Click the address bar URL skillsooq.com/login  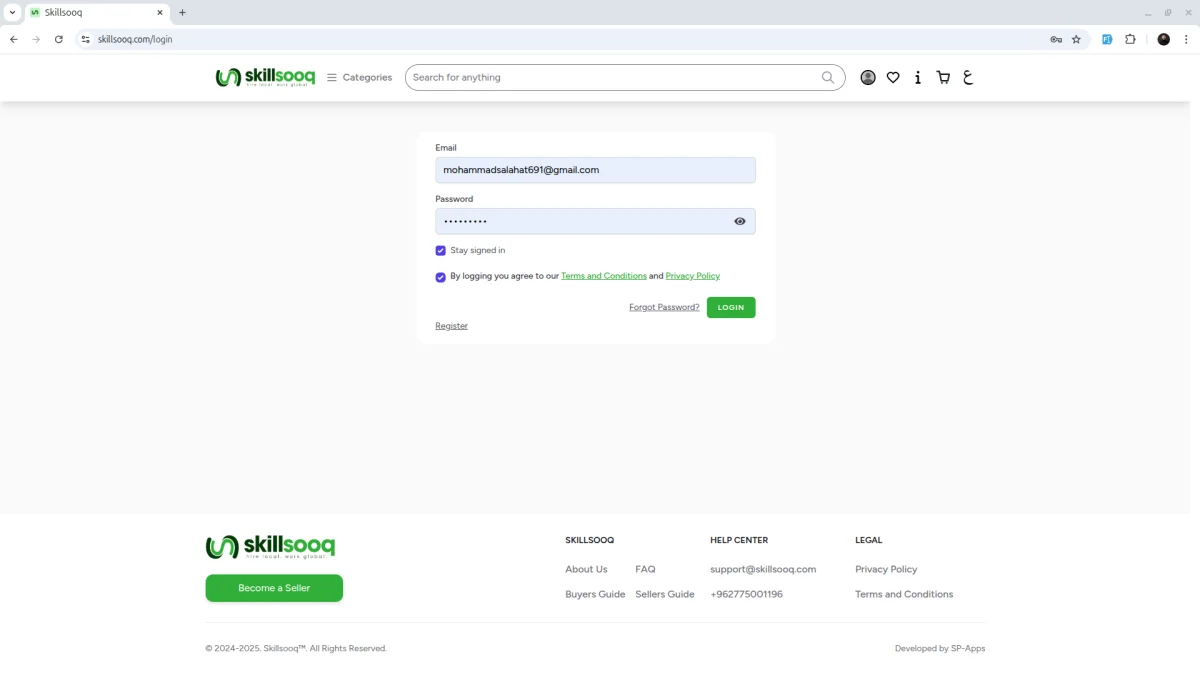[x=135, y=39]
